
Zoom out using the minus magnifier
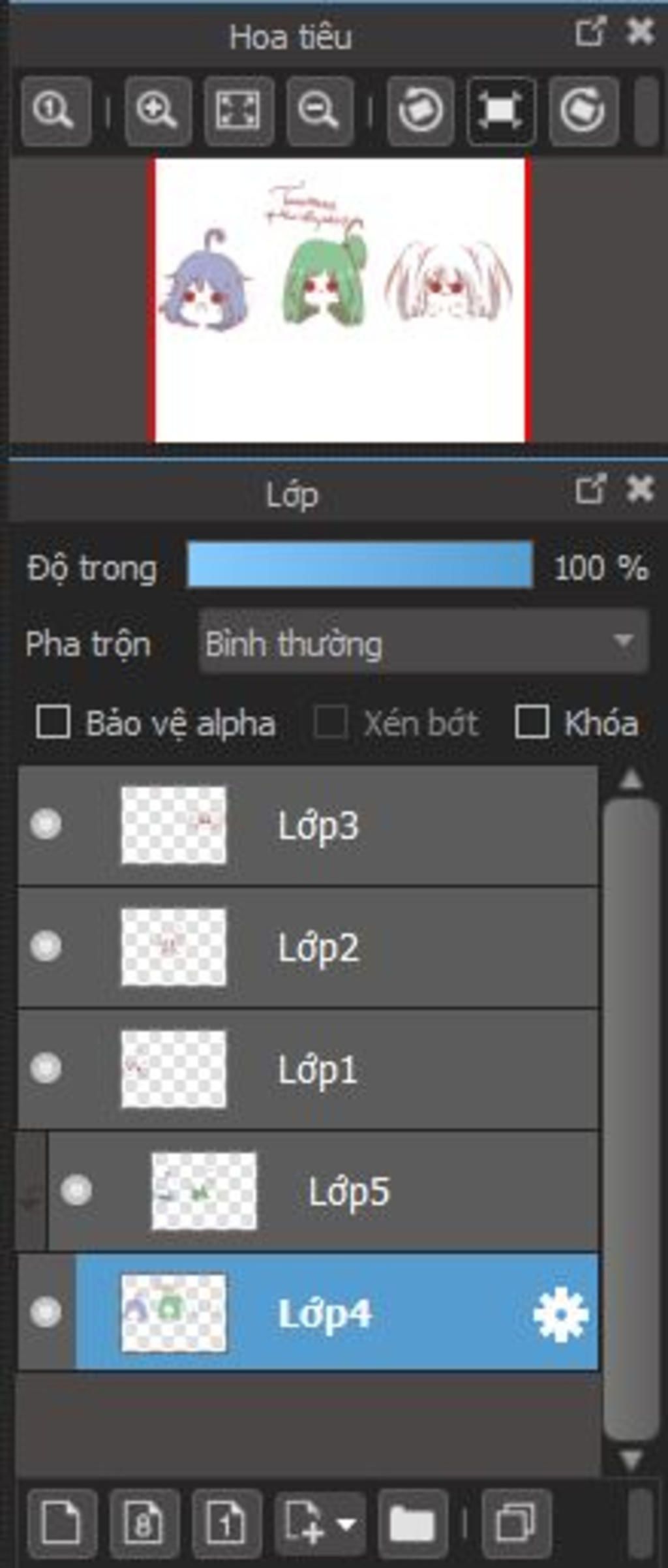[320, 110]
